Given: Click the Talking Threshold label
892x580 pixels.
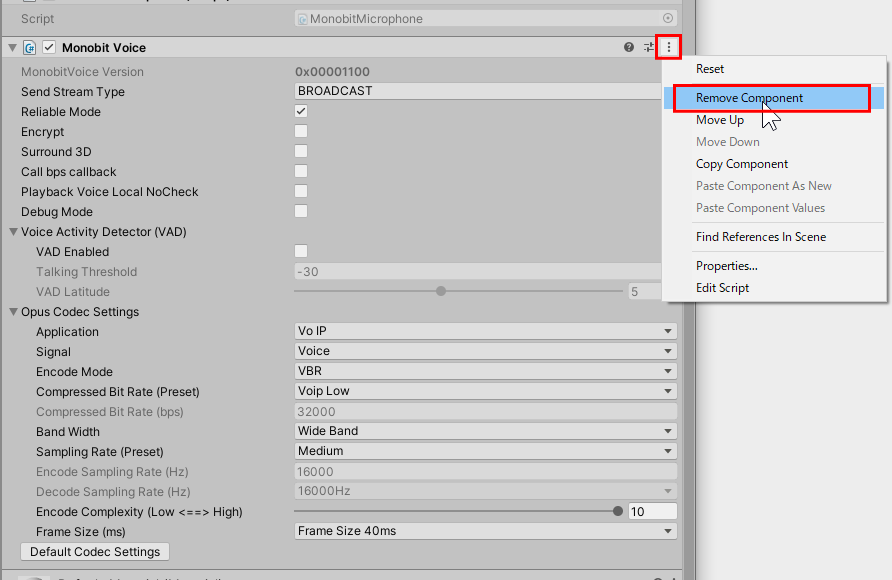Looking at the screenshot, I should (x=86, y=272).
